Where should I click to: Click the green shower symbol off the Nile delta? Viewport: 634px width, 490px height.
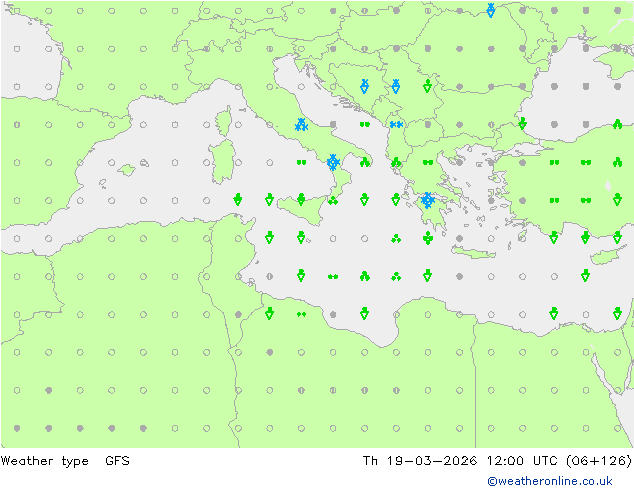(554, 313)
